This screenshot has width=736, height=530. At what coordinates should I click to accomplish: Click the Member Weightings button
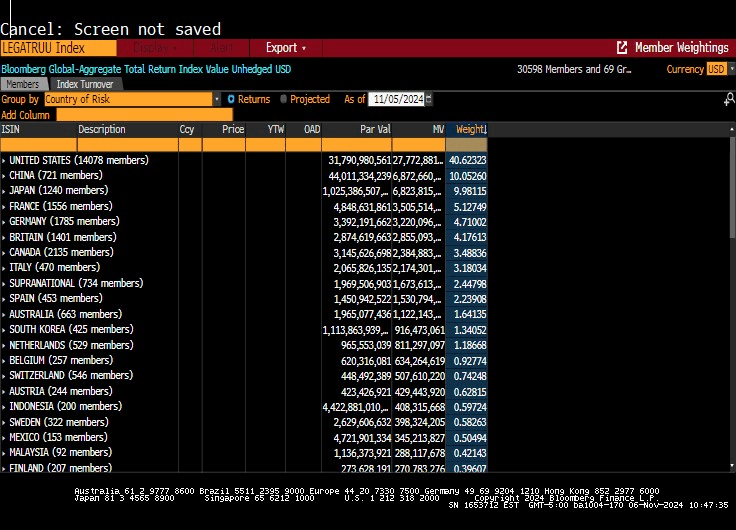[x=673, y=47]
